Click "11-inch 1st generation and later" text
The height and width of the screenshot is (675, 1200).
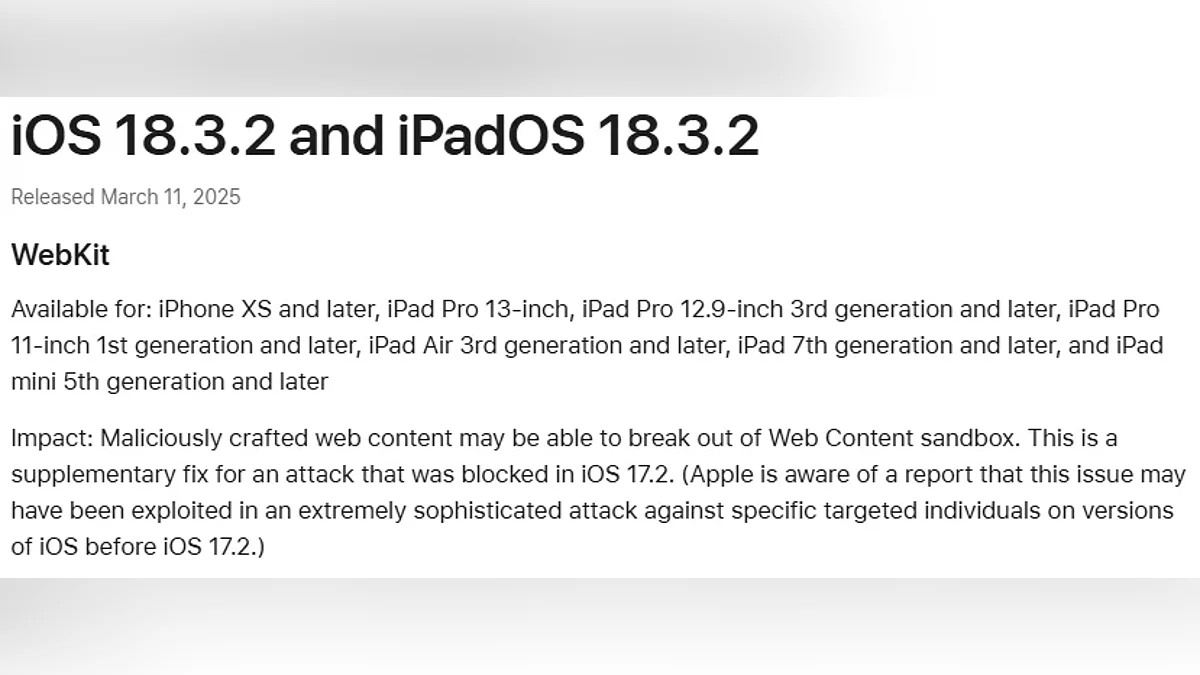[x=181, y=346]
